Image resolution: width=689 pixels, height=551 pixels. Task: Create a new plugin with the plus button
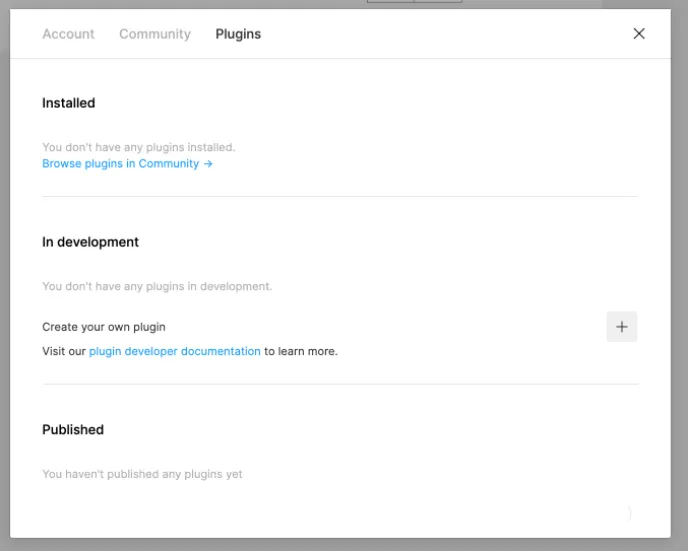coord(621,327)
